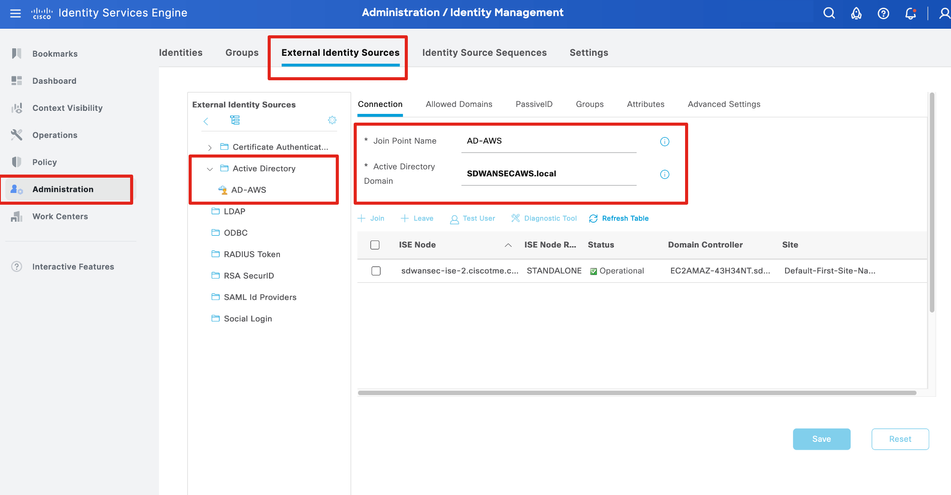This screenshot has height=495, width=951.
Task: Open the Advanced Settings sub-tab
Action: click(724, 104)
